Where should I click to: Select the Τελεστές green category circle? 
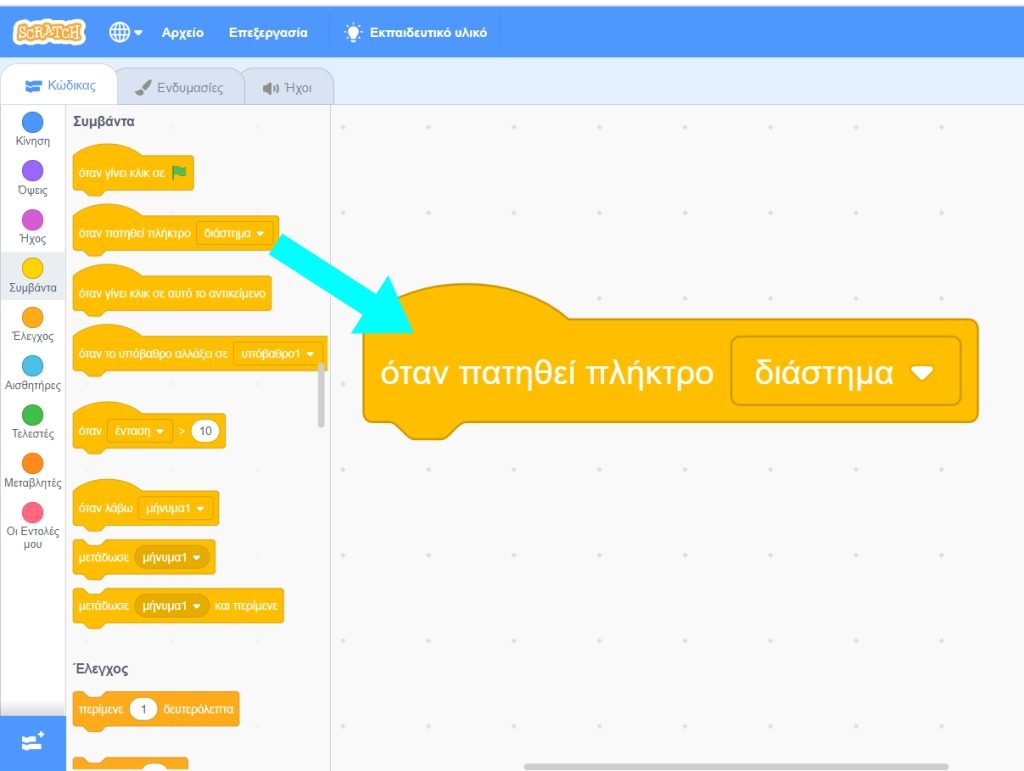pos(33,414)
